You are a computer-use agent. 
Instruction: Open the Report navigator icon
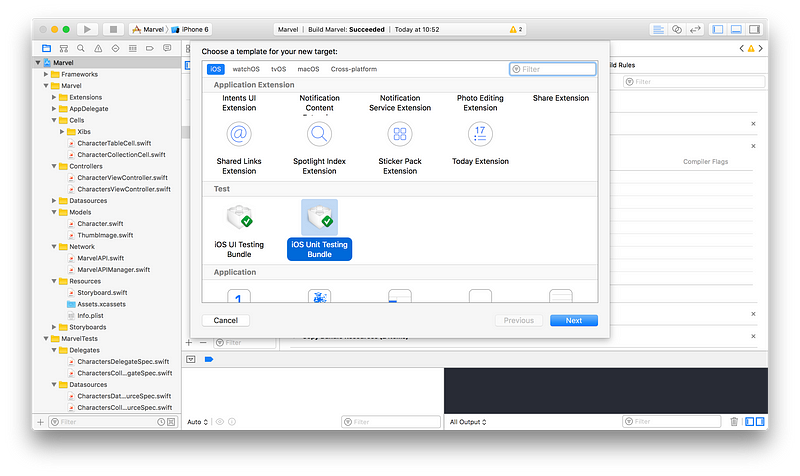(167, 48)
